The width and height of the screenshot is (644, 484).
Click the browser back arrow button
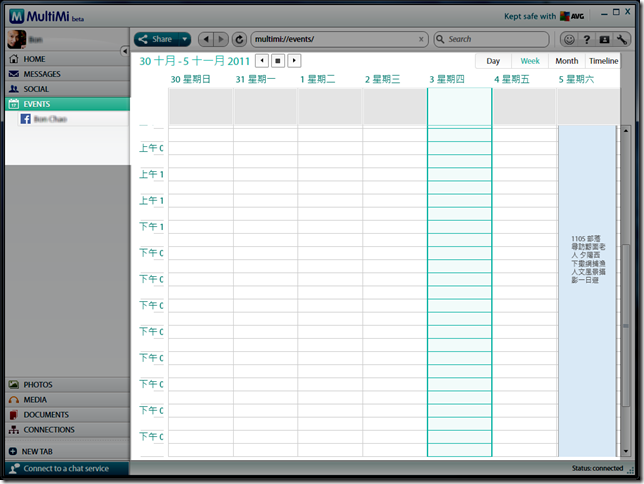(205, 39)
